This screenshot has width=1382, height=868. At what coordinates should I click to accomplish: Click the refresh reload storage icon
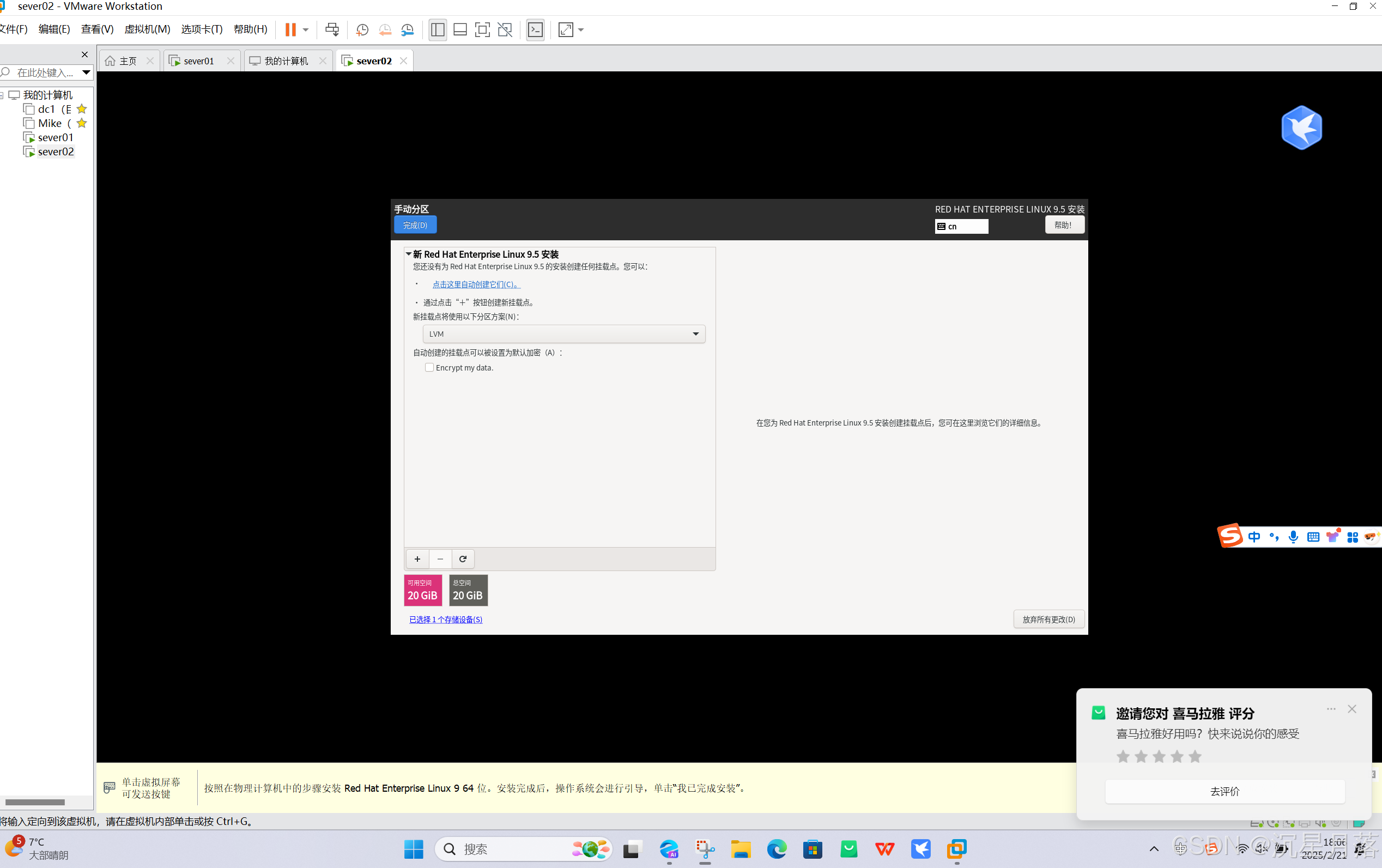point(463,559)
